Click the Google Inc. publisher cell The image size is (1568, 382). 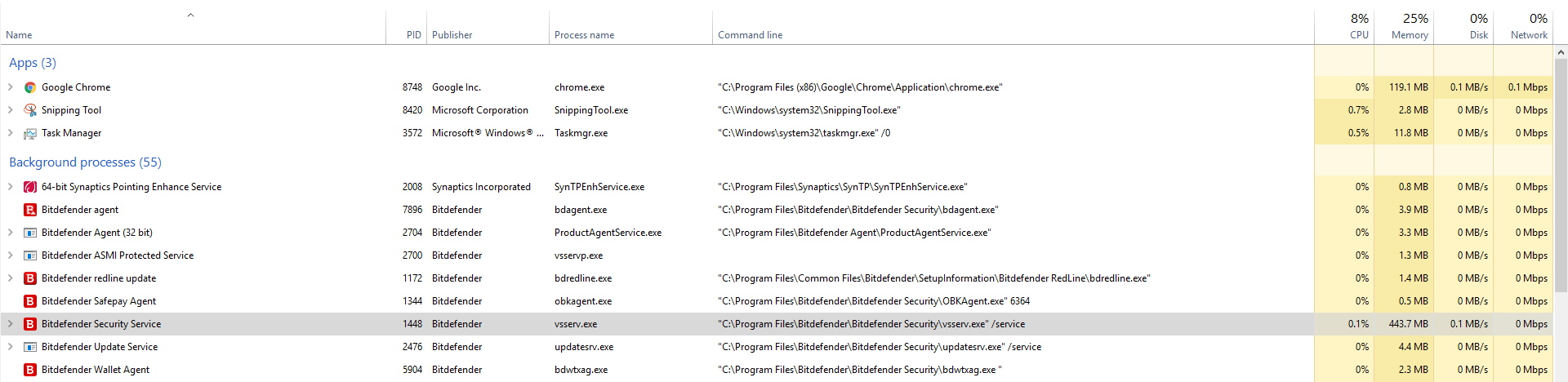457,87
